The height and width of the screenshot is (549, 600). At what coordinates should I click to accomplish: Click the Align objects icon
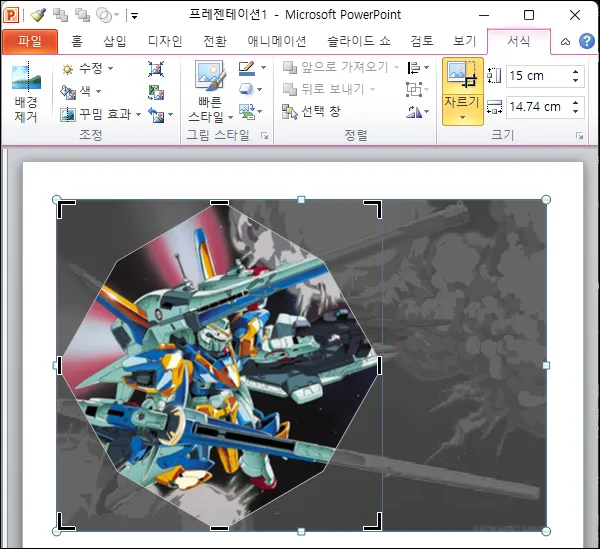click(414, 68)
